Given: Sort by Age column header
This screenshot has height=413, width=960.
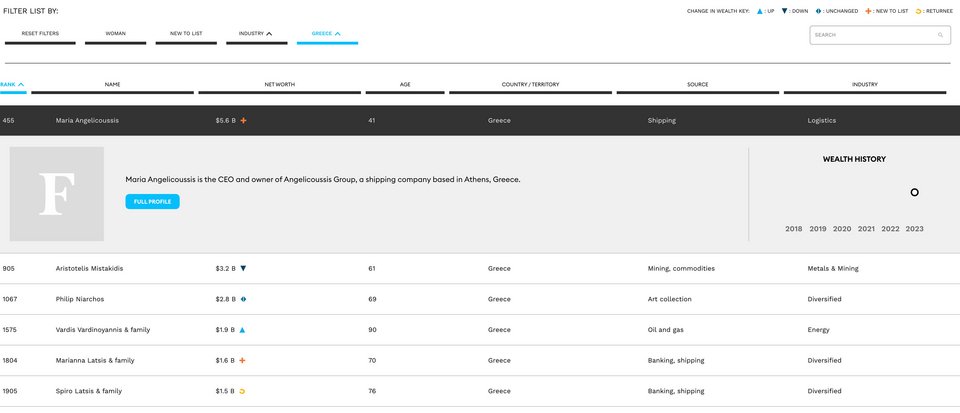Looking at the screenshot, I should click(x=405, y=85).
